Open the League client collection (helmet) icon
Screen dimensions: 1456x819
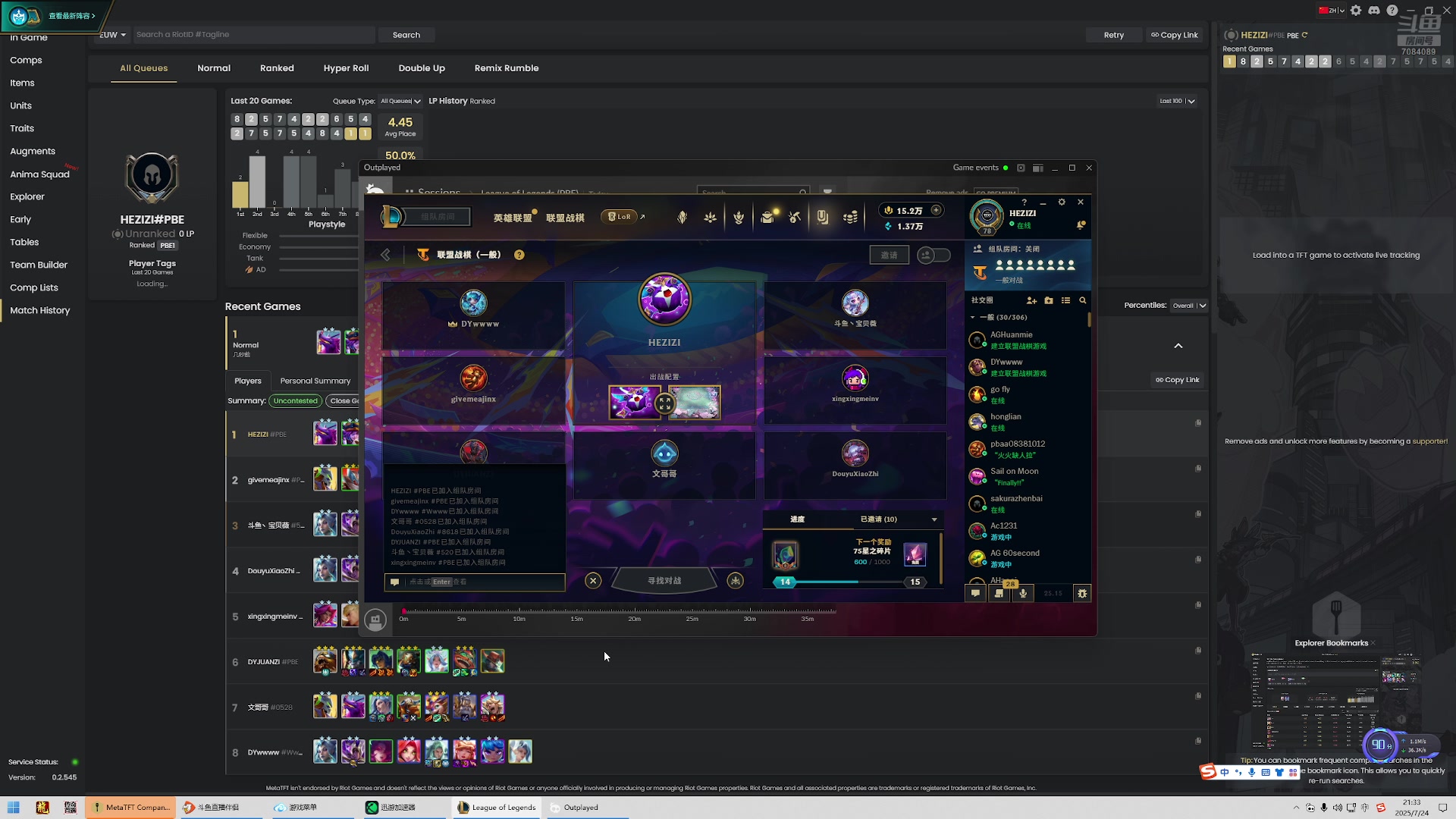pos(682,218)
